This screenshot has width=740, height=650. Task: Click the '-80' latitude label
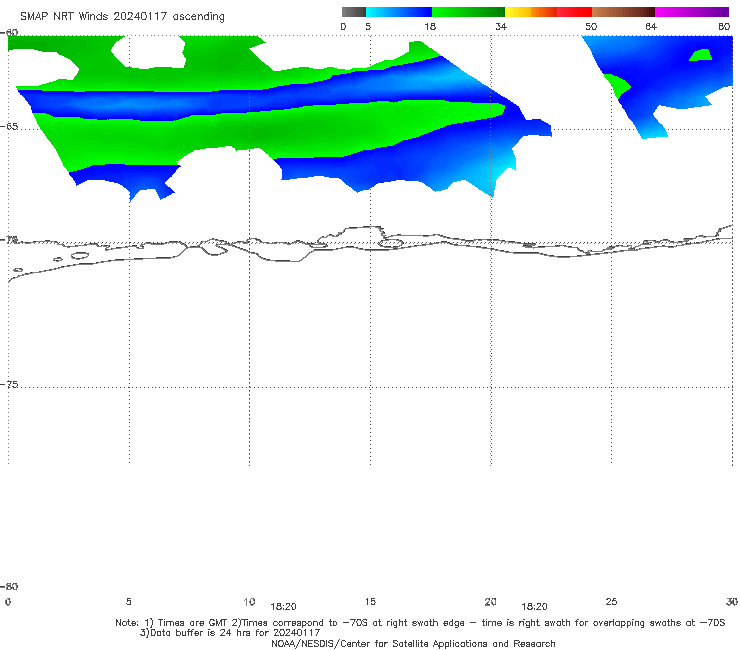pyautogui.click(x=9, y=586)
